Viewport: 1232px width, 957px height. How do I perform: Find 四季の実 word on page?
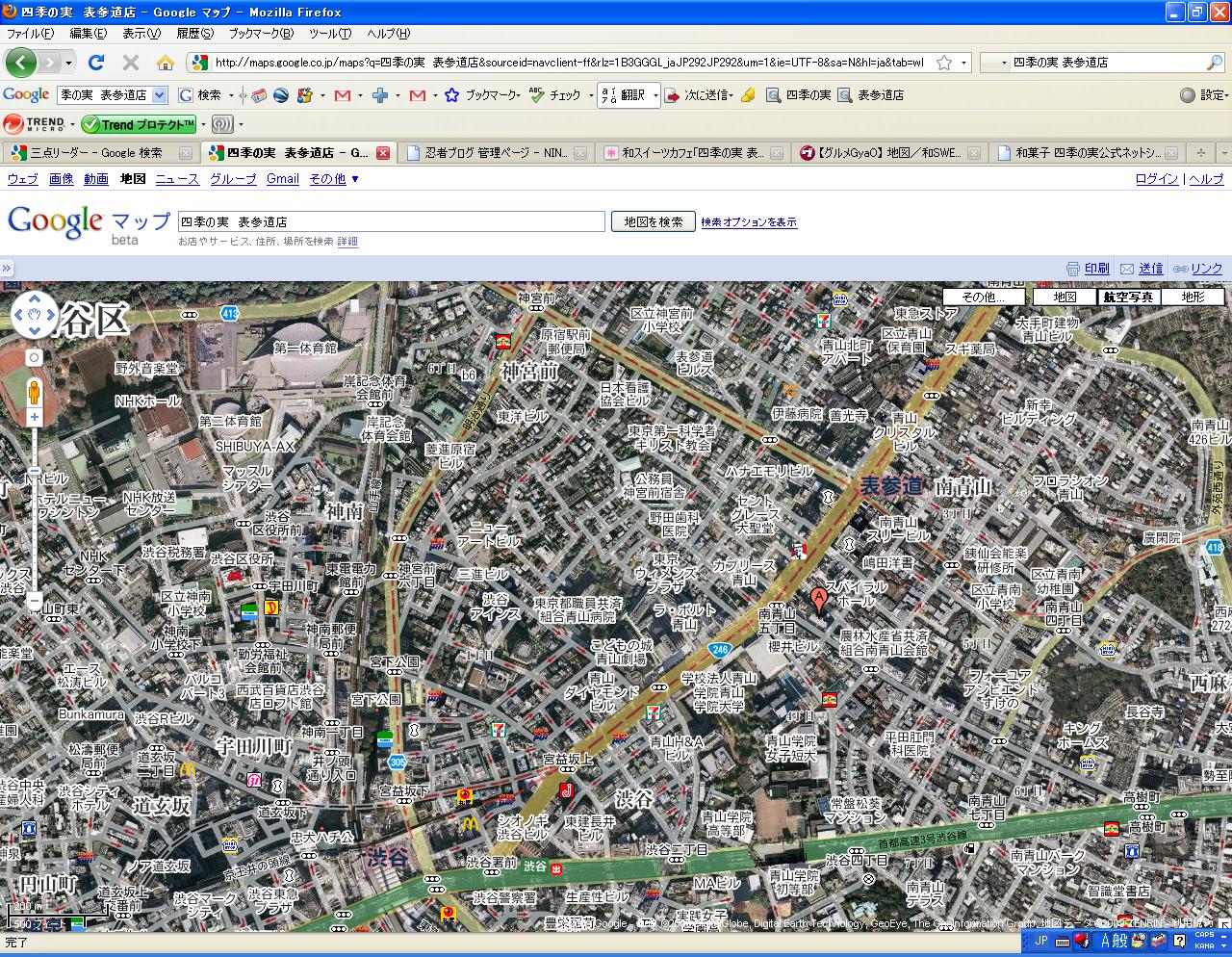click(799, 95)
